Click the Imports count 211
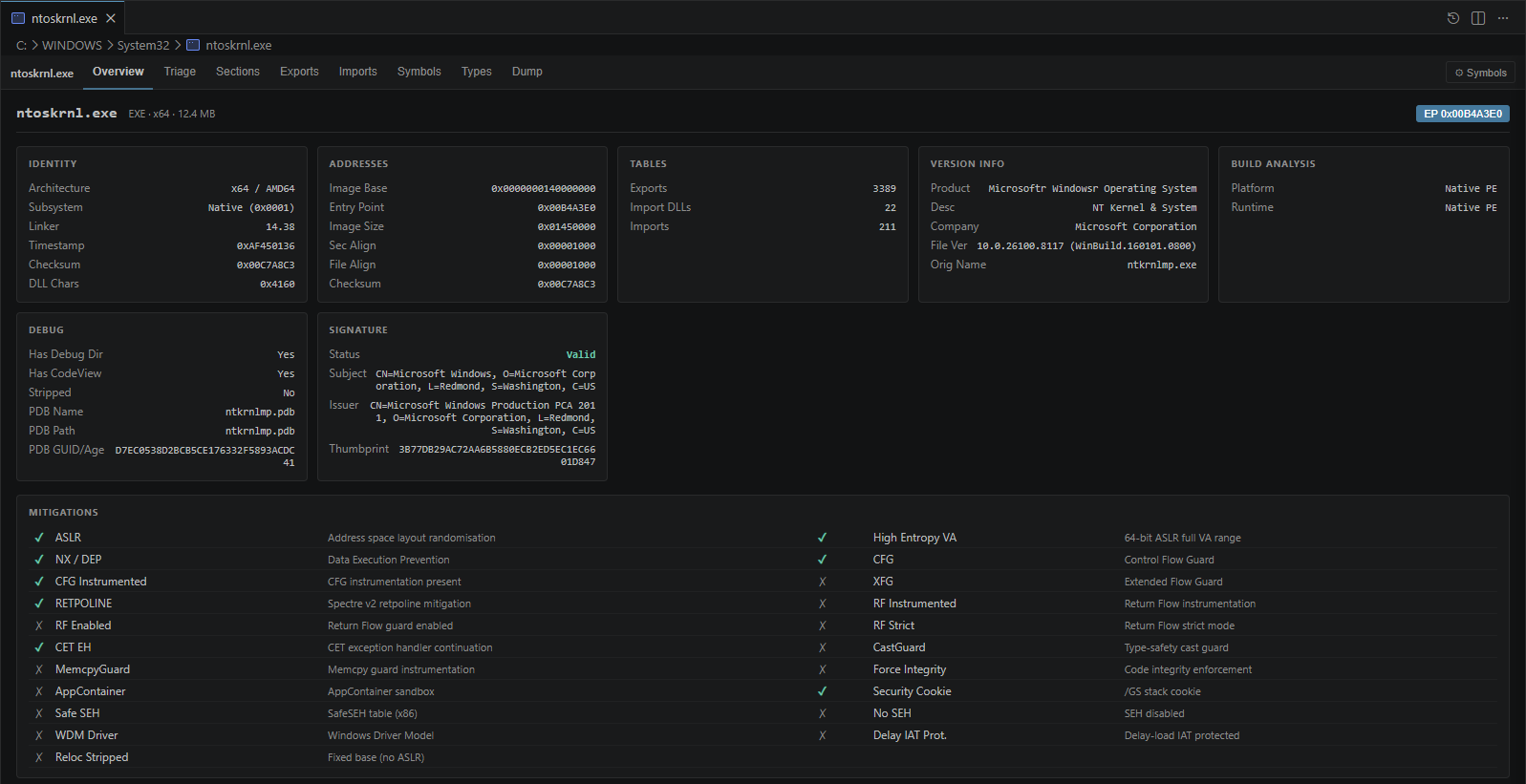The height and width of the screenshot is (784, 1526). (888, 227)
